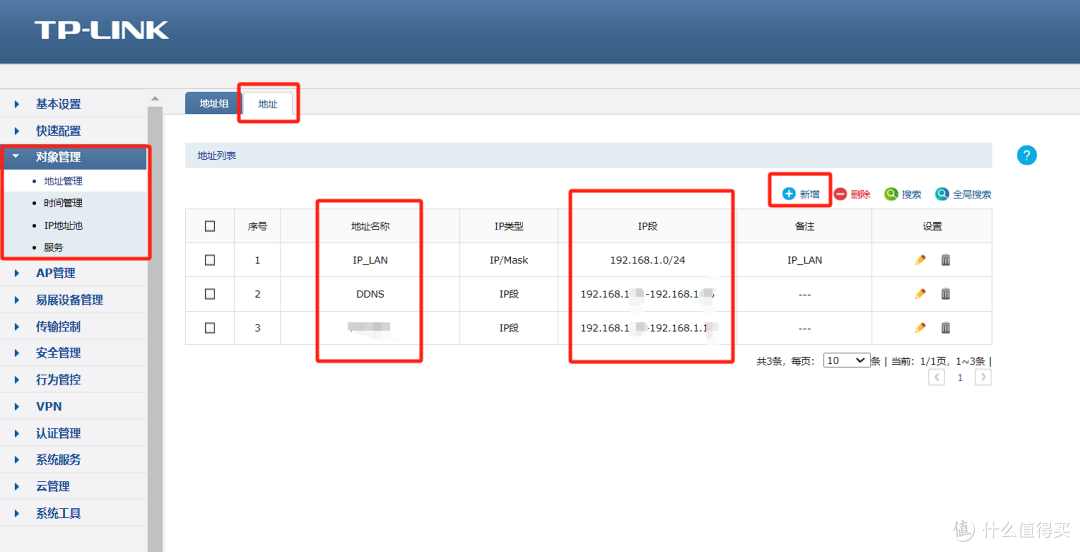Switch to the 地址组 tab
Viewport: 1080px width, 552px height.
pos(214,103)
